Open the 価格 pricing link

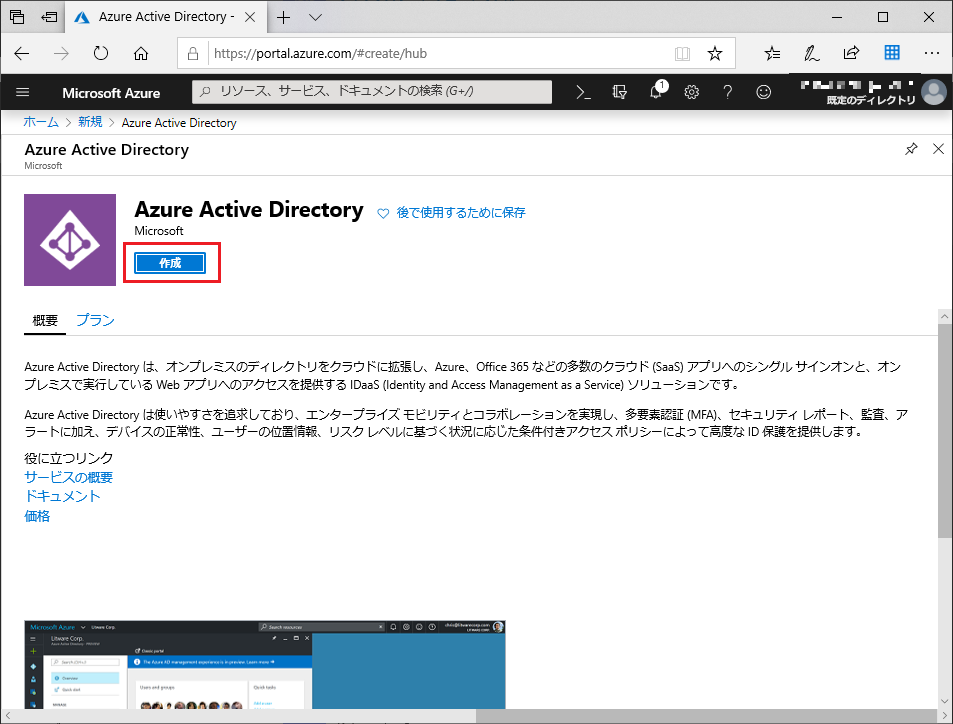click(37, 516)
